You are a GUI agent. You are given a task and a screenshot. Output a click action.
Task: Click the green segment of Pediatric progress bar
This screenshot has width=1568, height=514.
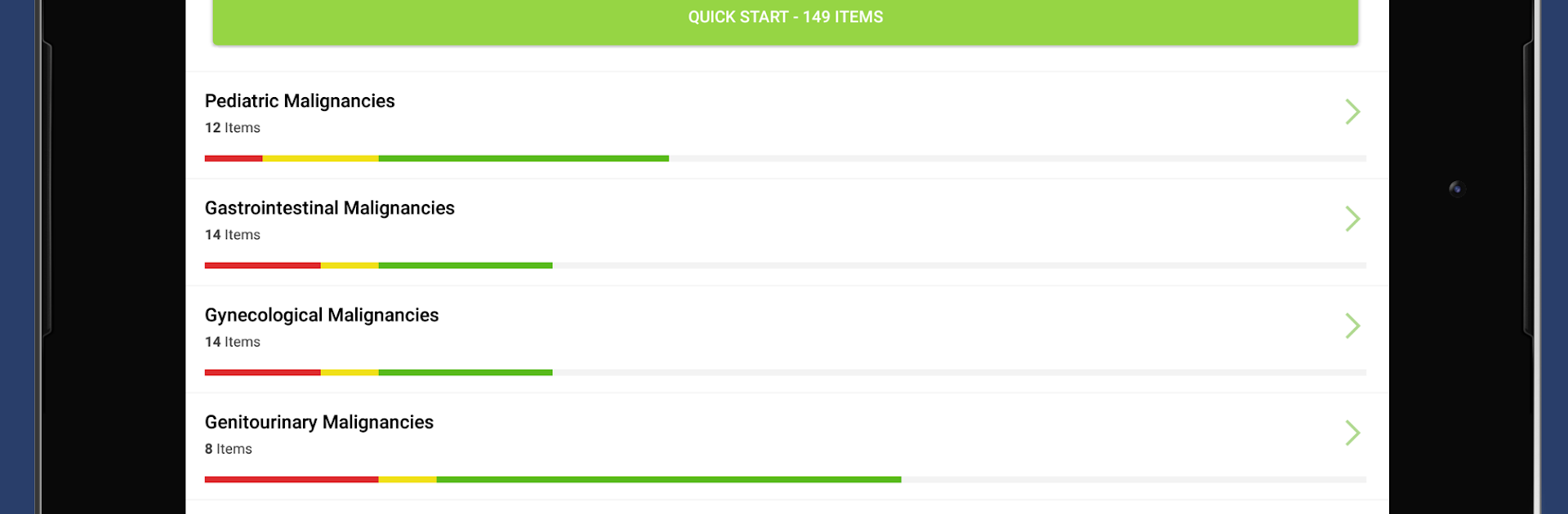coord(523,158)
